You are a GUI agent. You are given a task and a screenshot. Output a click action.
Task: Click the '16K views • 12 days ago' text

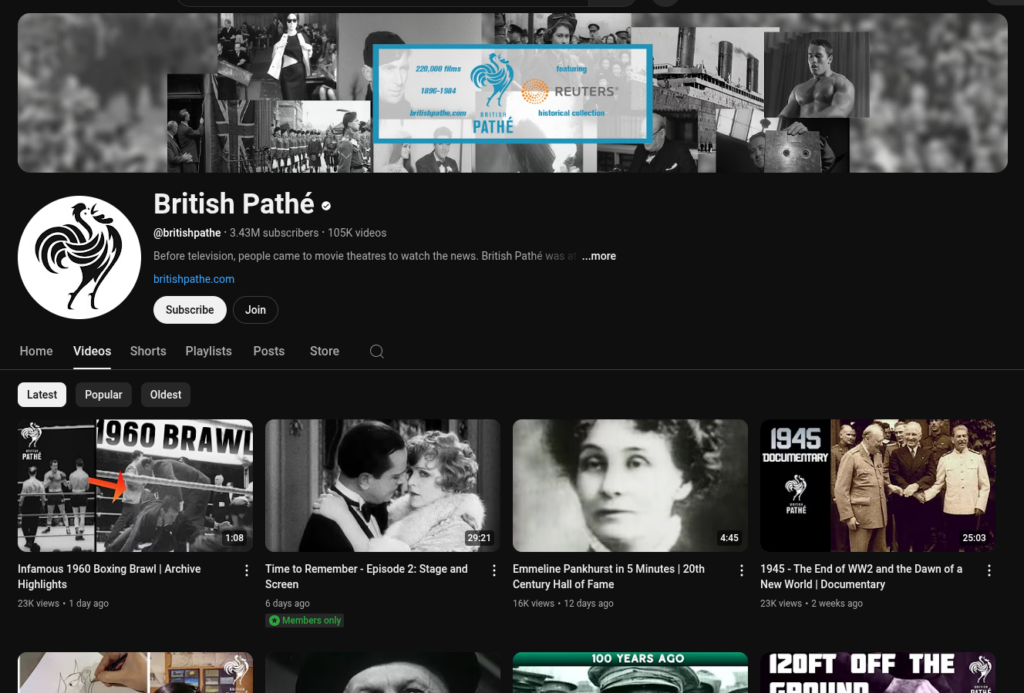pyautogui.click(x=563, y=604)
